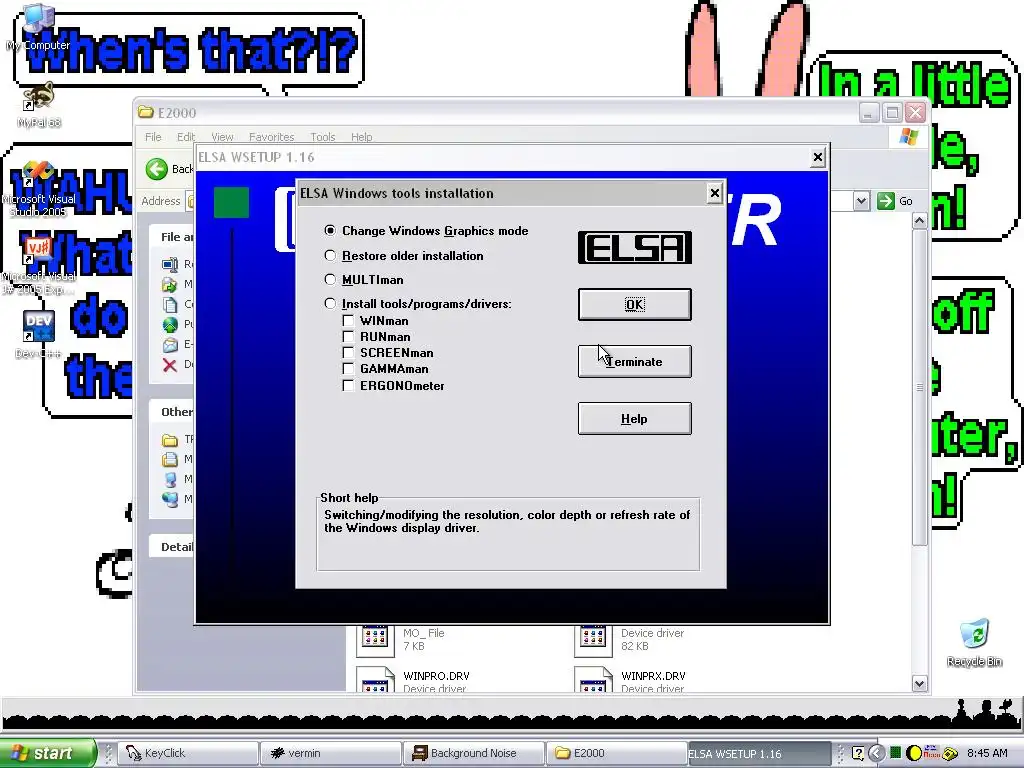Click the question mark tray icon

pos(858,753)
